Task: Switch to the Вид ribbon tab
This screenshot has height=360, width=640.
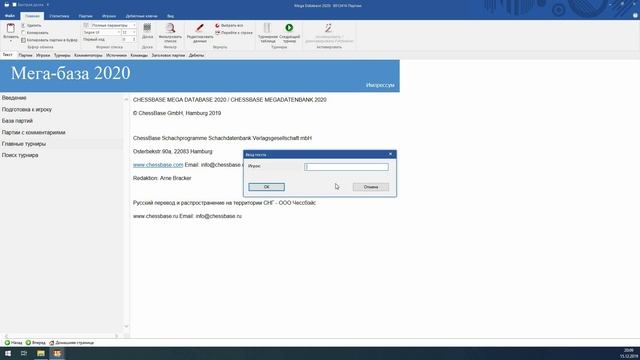Action: click(170, 16)
